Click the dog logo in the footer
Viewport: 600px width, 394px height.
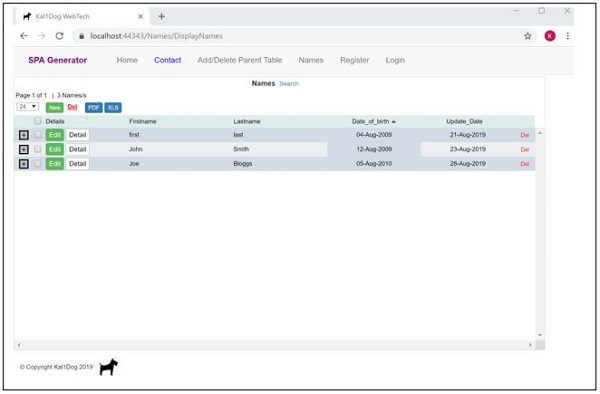(108, 367)
